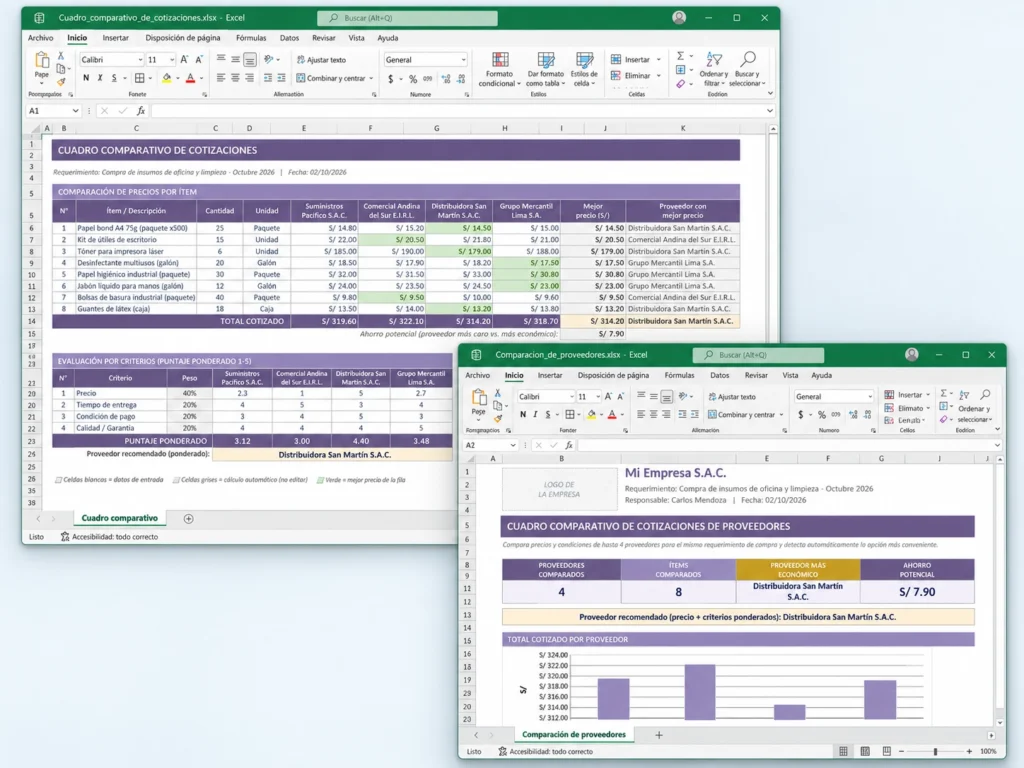Open Formato condicional in the cotizaciones window
Viewport: 1024px width, 768px height.
coord(500,70)
